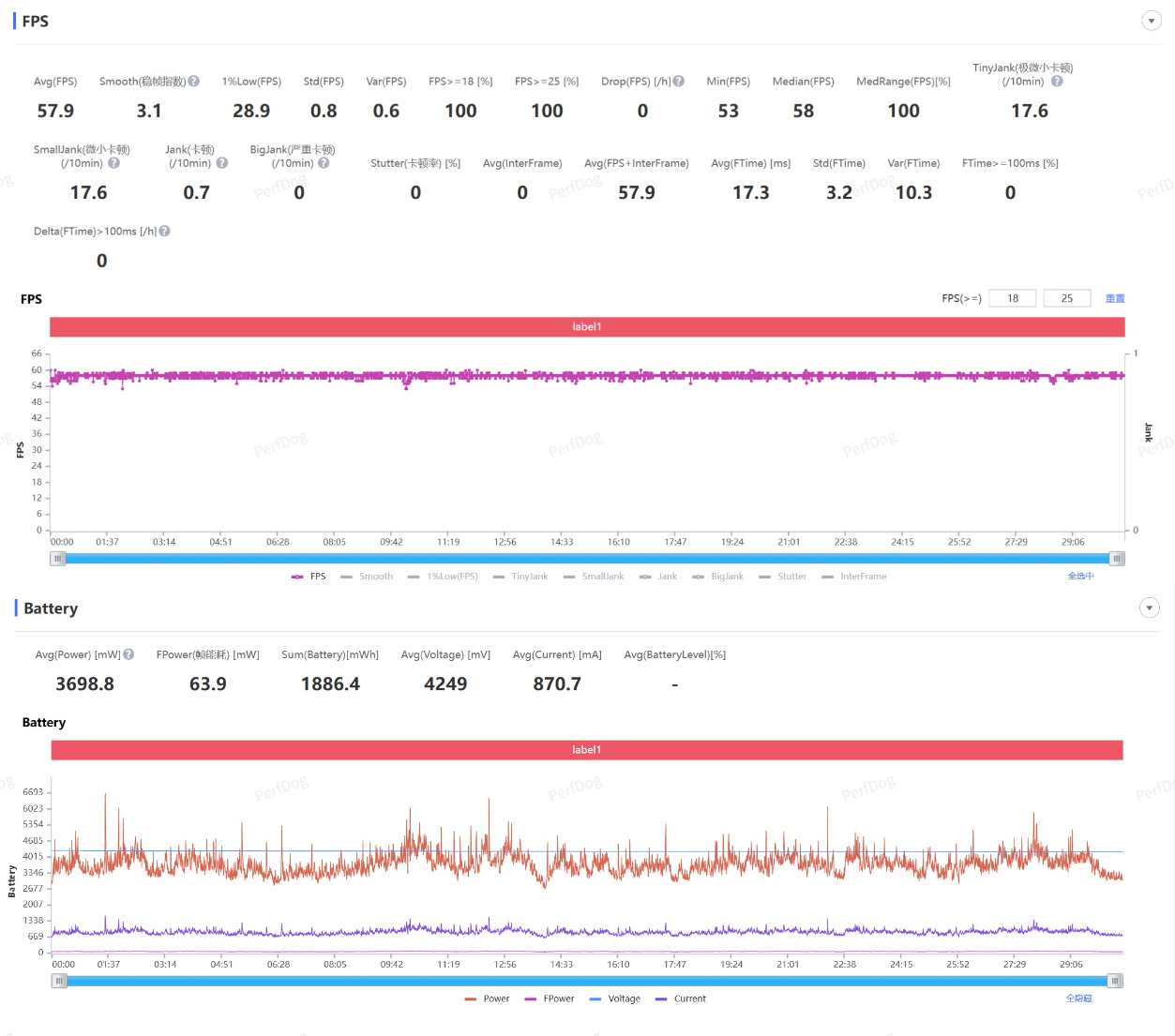Open Drop(FPS) help tooltip icon
The image size is (1175, 1036).
click(x=679, y=82)
